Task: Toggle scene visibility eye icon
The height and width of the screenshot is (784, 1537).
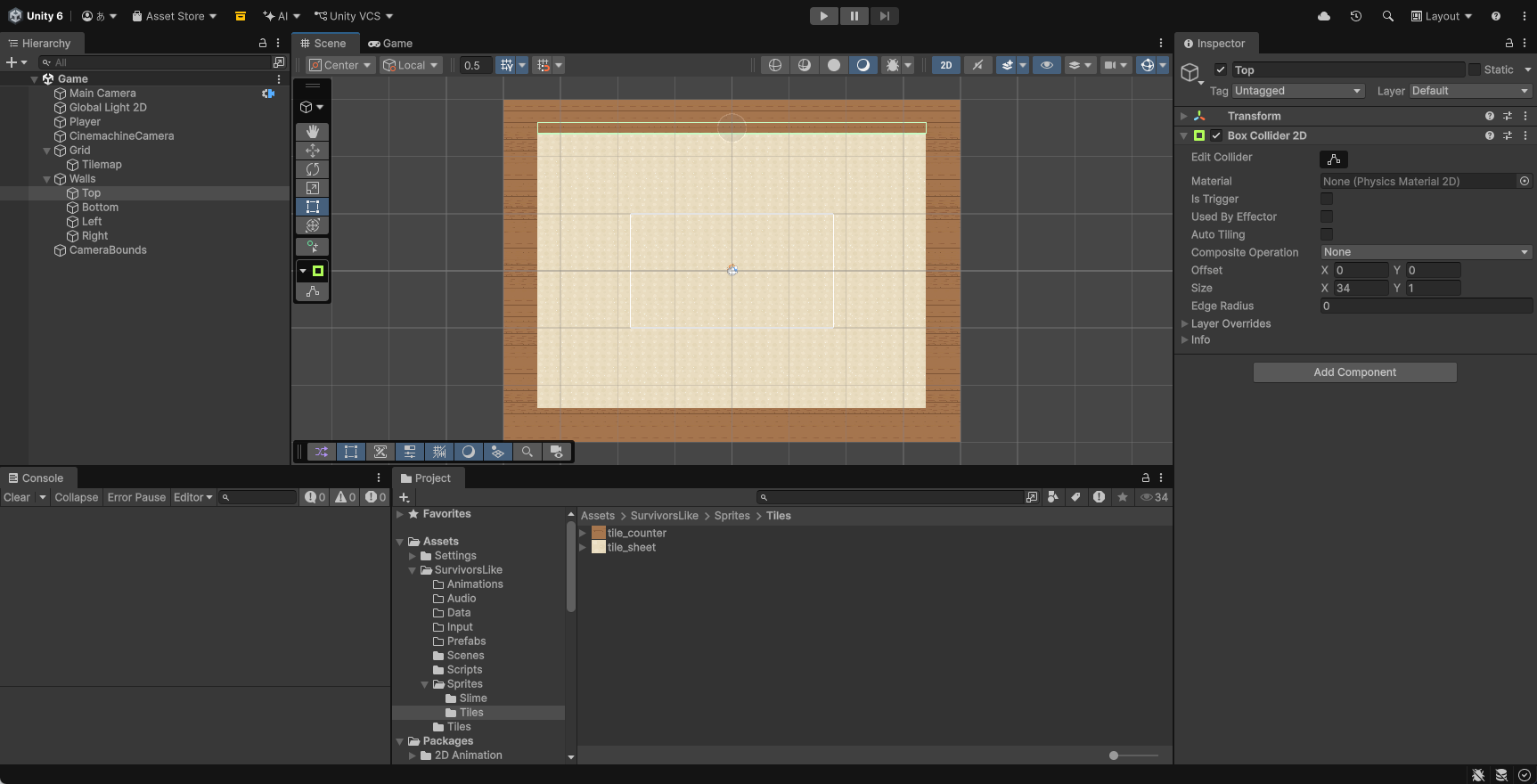Action: pyautogui.click(x=1047, y=65)
